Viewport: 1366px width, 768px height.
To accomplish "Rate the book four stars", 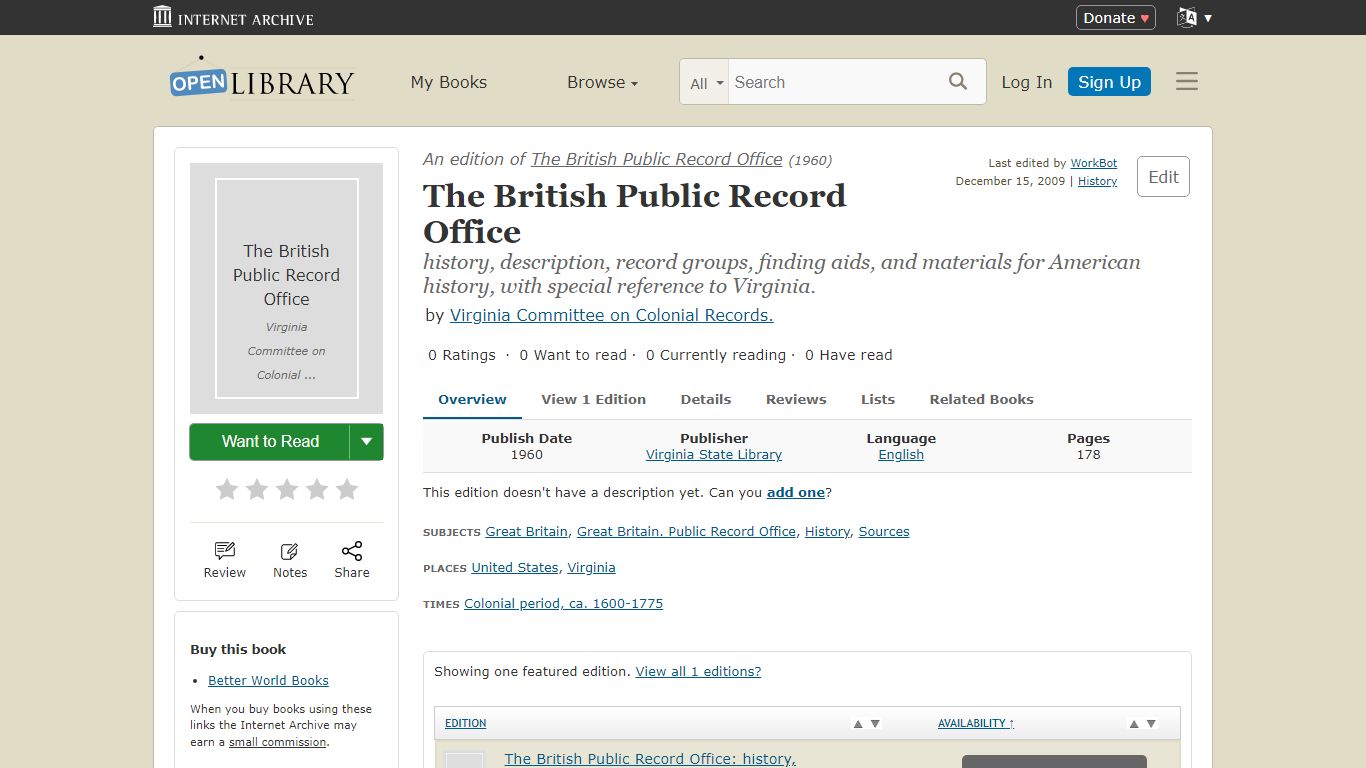I will pos(317,489).
